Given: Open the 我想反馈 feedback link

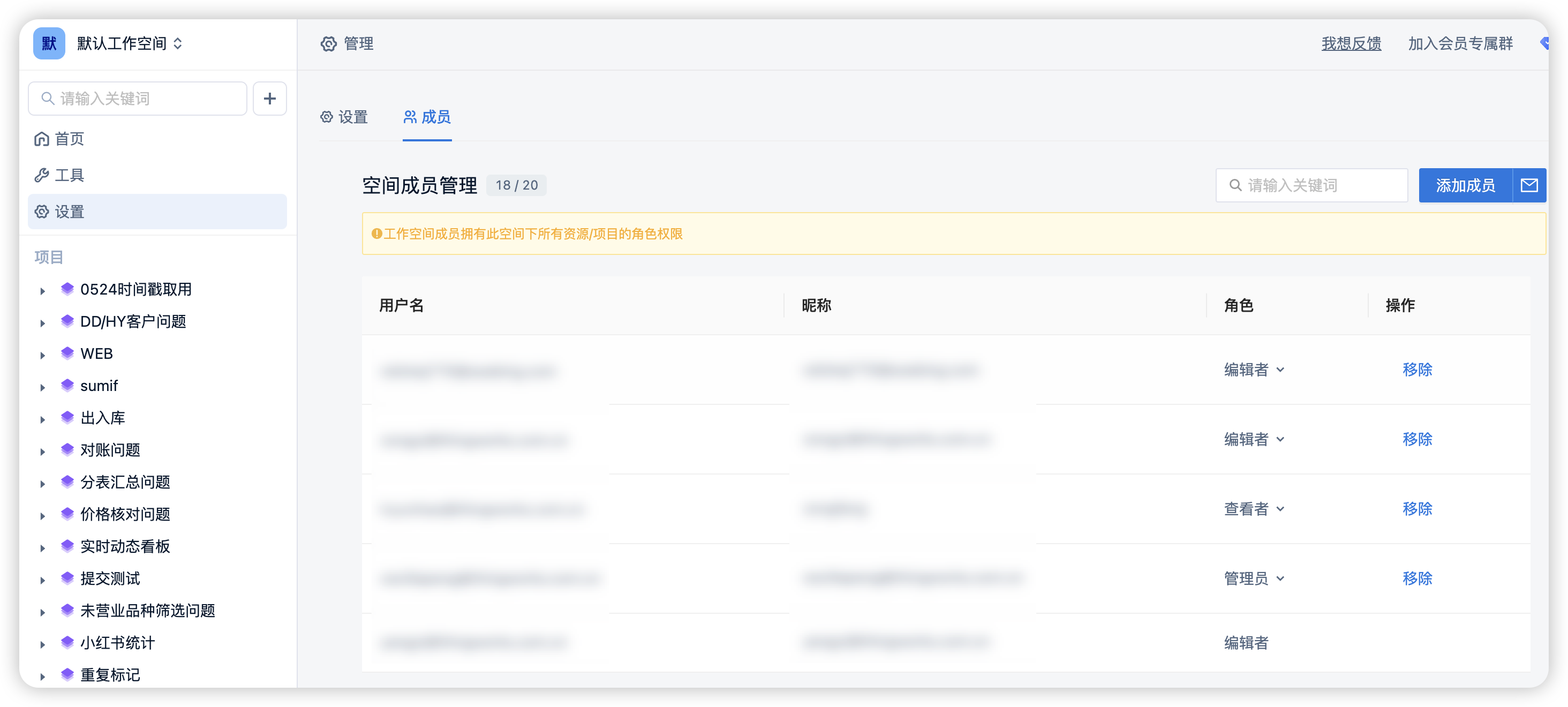Looking at the screenshot, I should click(x=1351, y=44).
